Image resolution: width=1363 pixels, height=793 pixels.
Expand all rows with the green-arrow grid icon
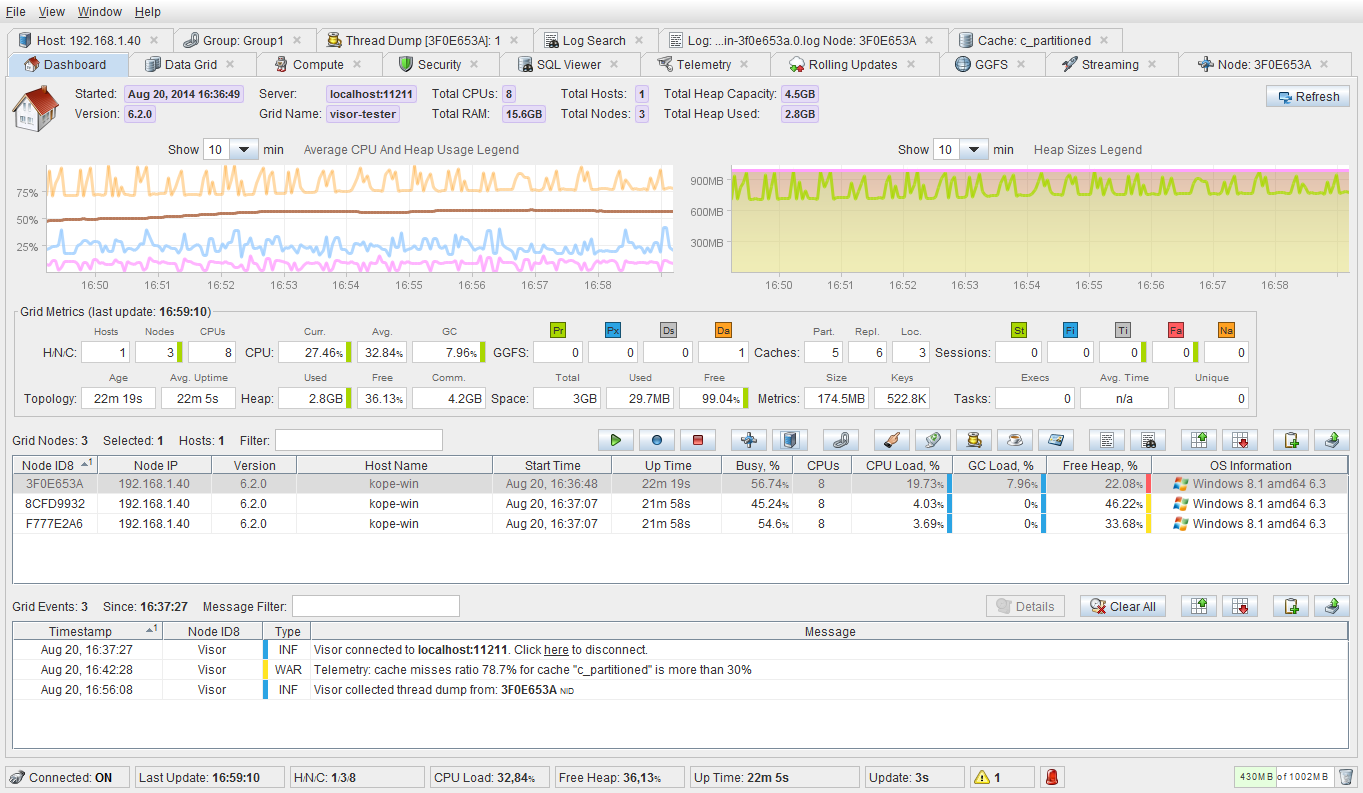tap(1198, 440)
